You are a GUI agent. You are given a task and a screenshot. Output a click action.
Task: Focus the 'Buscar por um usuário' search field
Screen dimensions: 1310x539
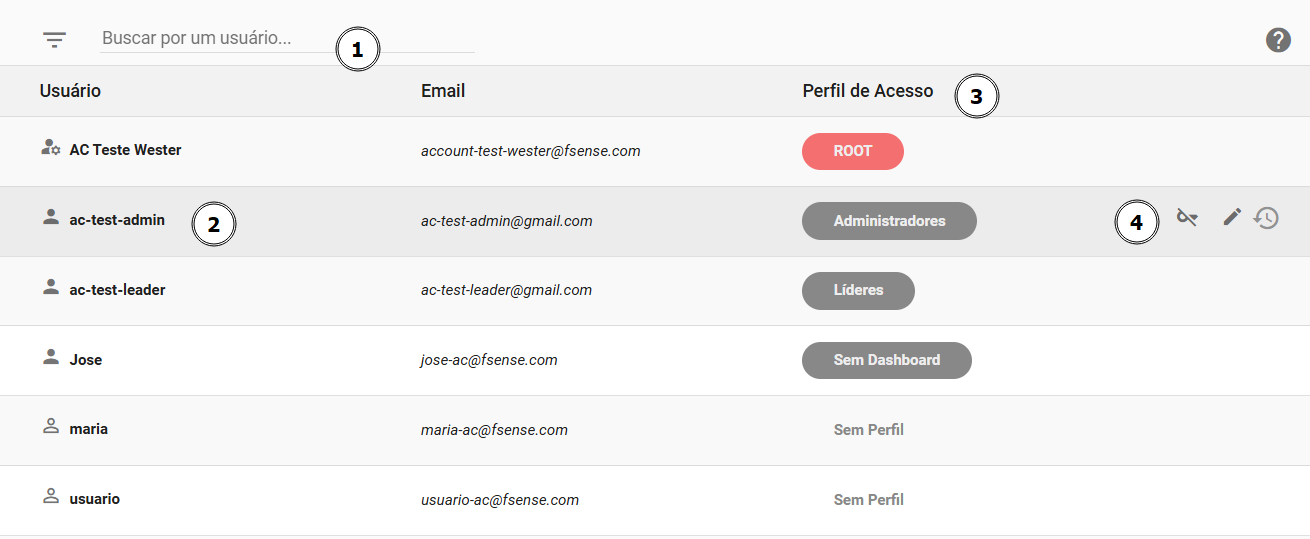287,39
